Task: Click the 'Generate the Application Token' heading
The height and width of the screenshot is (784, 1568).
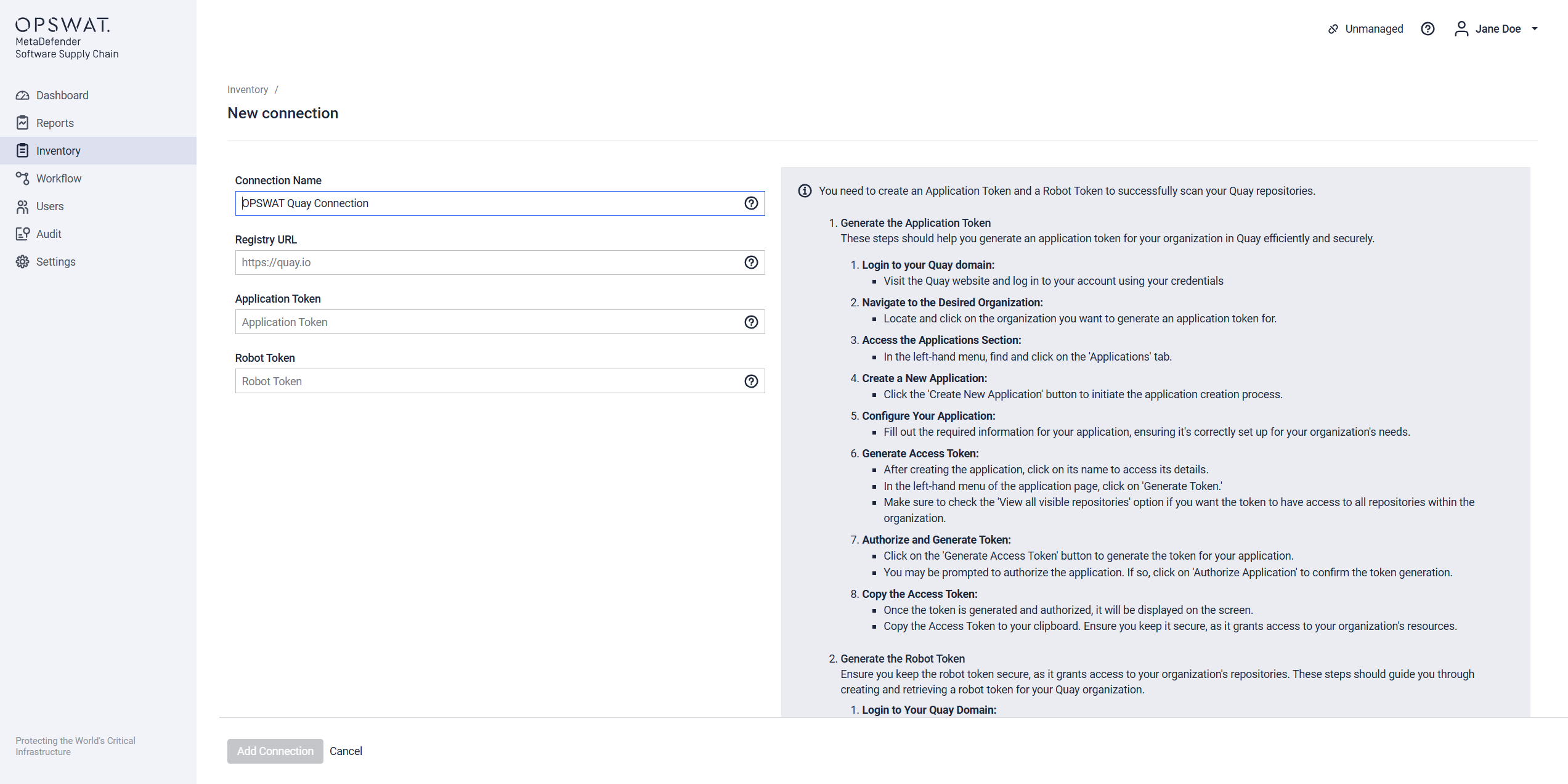Action: click(x=916, y=223)
